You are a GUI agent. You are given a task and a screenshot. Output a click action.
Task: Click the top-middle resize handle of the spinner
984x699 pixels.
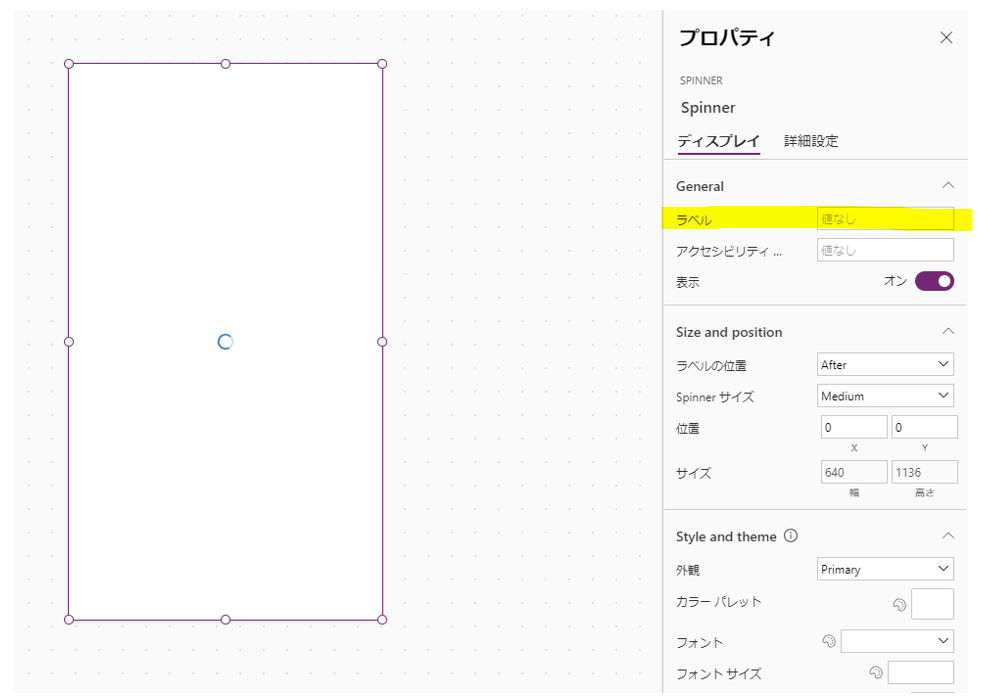click(225, 64)
